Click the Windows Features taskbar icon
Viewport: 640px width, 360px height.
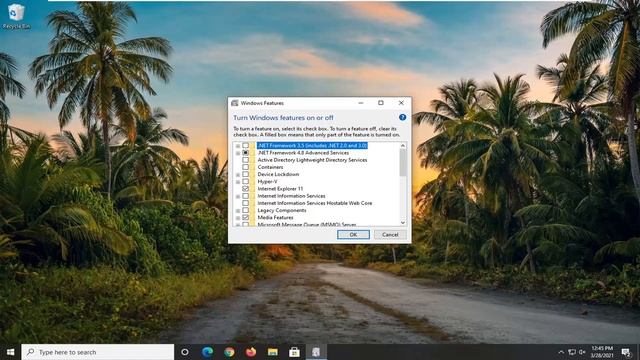tap(316, 352)
